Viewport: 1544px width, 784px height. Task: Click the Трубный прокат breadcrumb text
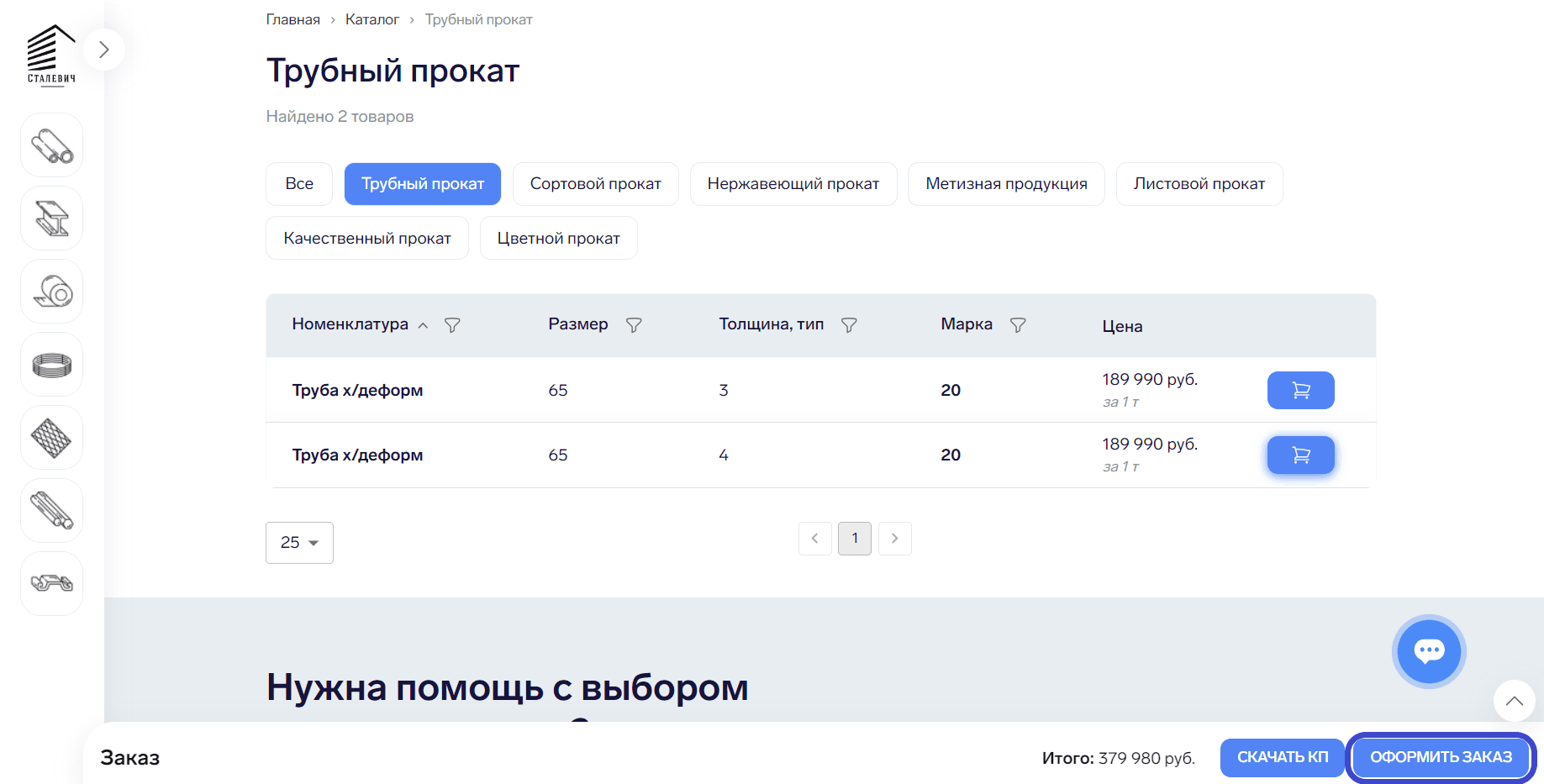479,19
